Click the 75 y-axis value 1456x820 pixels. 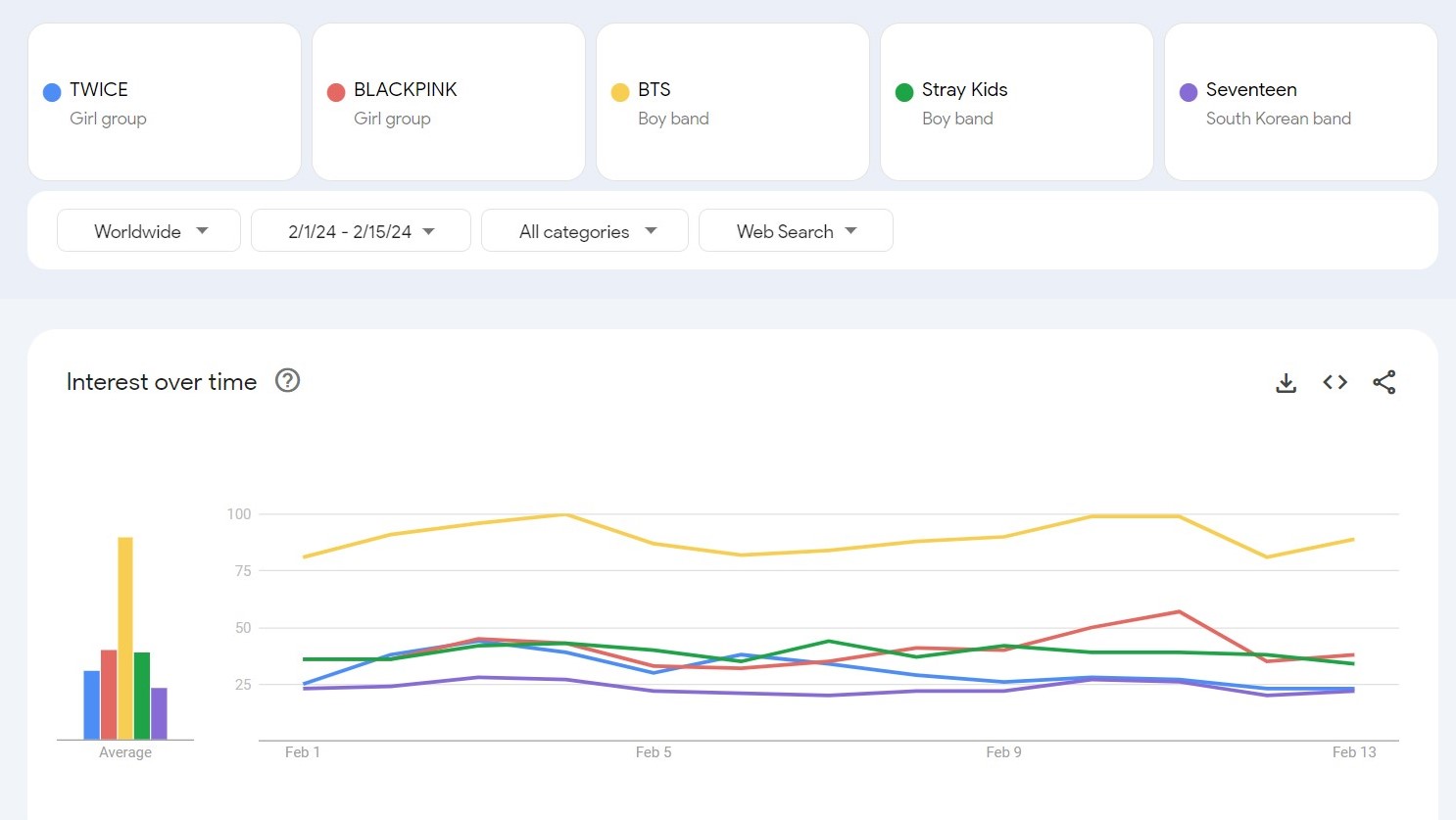pos(243,571)
